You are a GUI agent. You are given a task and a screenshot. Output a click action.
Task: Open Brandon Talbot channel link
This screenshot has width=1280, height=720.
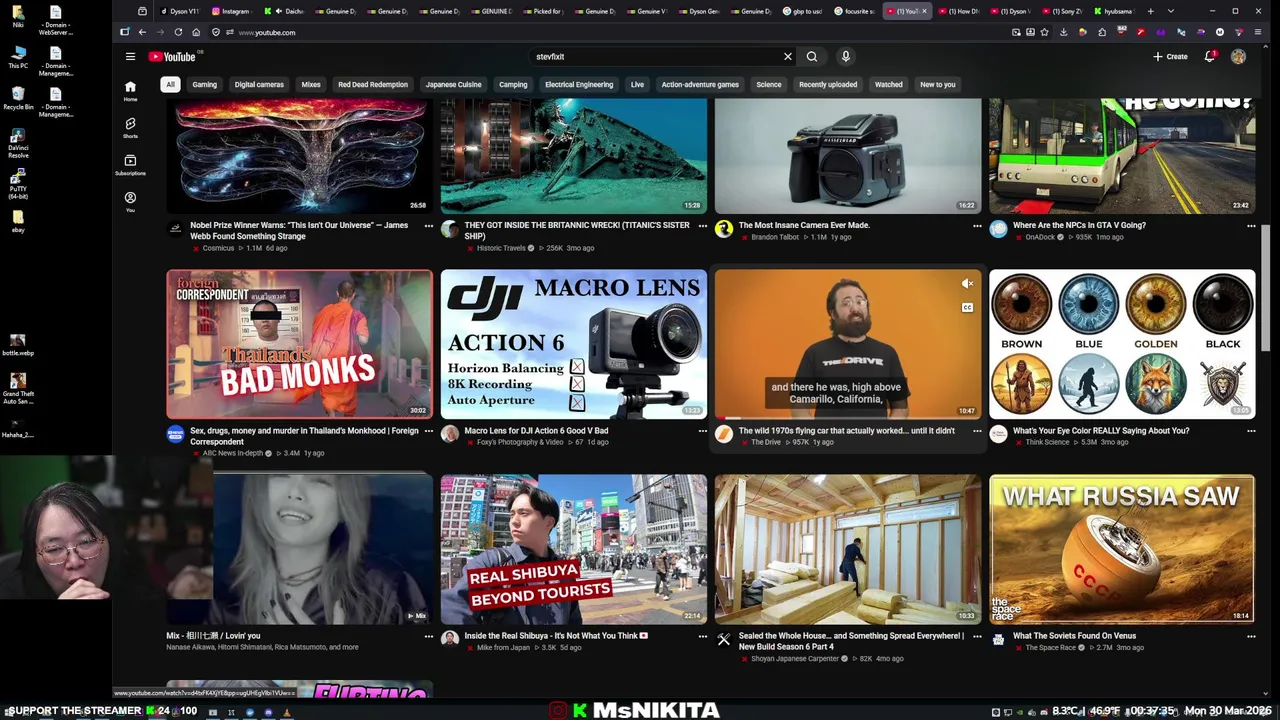coord(777,237)
